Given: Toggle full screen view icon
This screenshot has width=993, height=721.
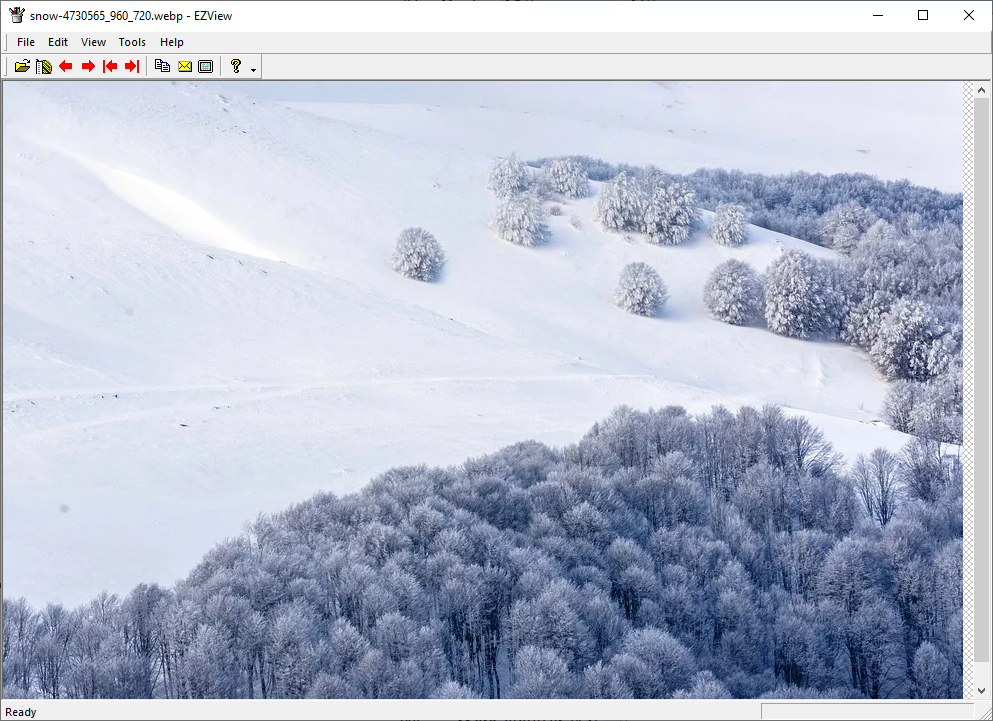Looking at the screenshot, I should pos(206,66).
